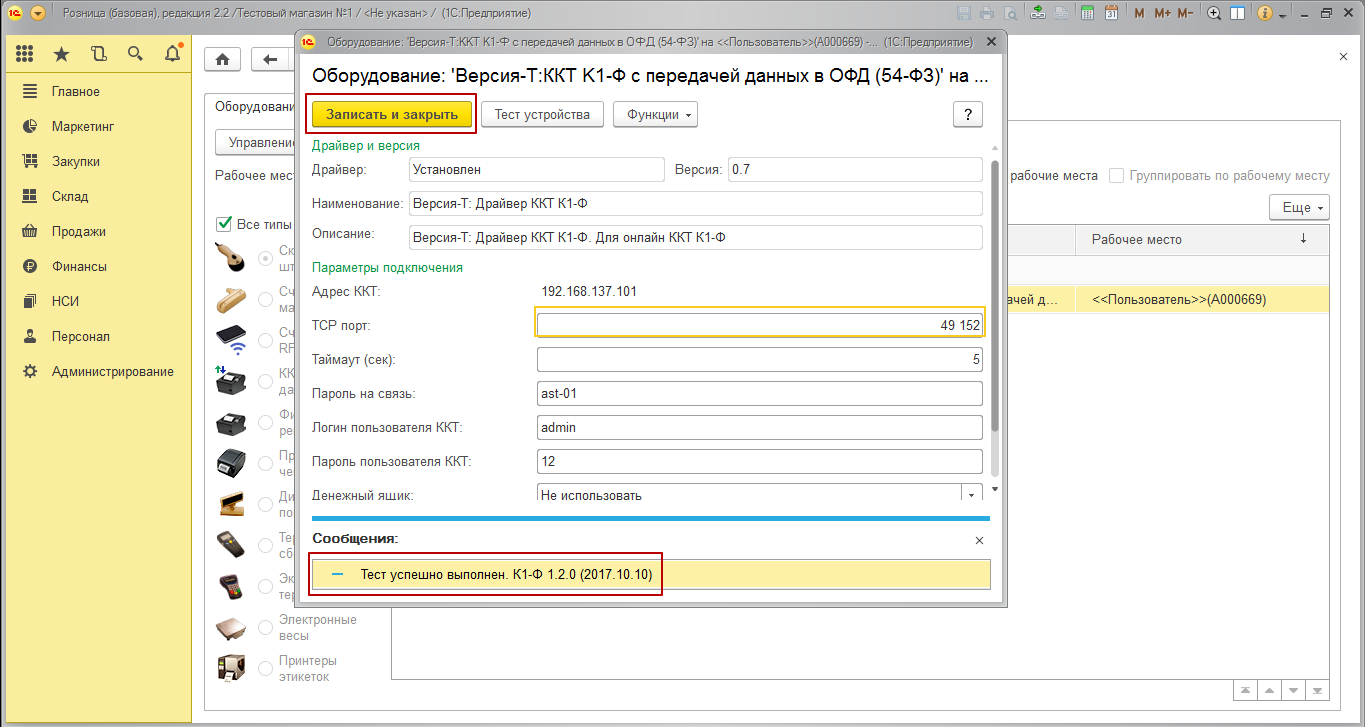The height and width of the screenshot is (727, 1365).
Task: Click the 'Наименование' field with driver name
Action: [696, 204]
